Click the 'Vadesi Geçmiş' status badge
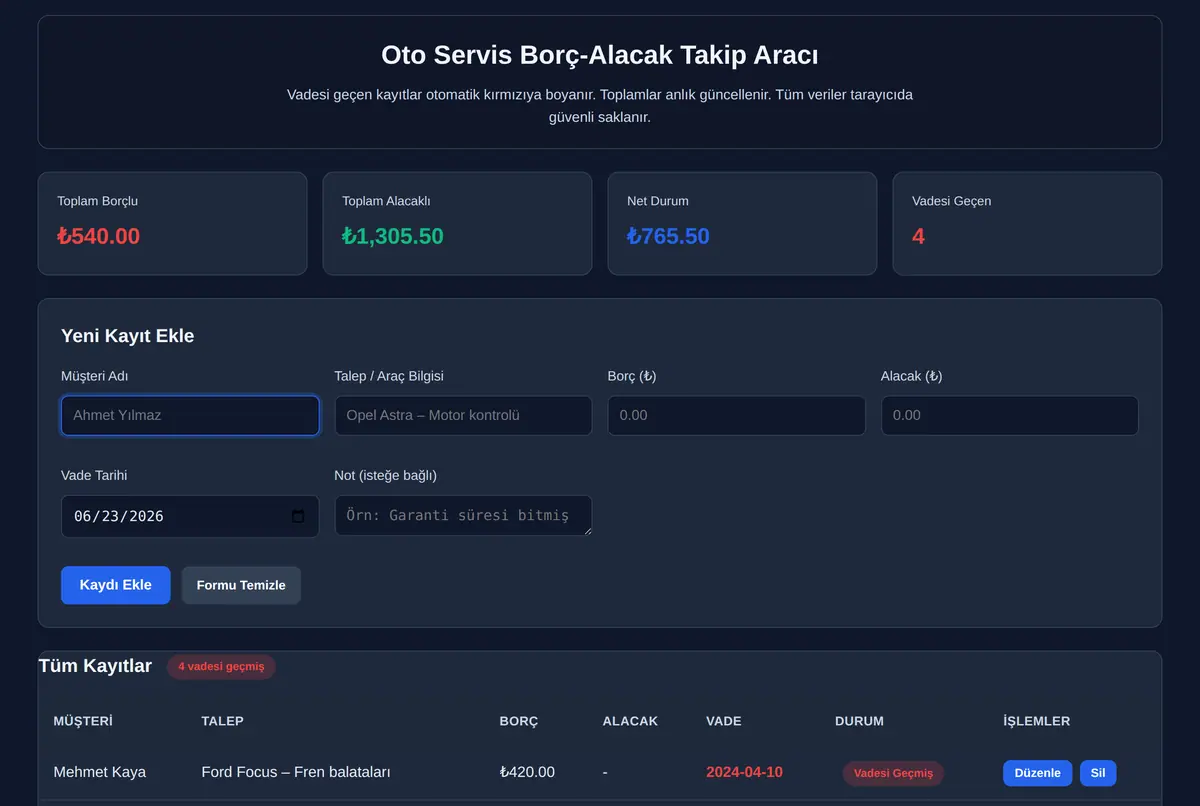 [893, 773]
